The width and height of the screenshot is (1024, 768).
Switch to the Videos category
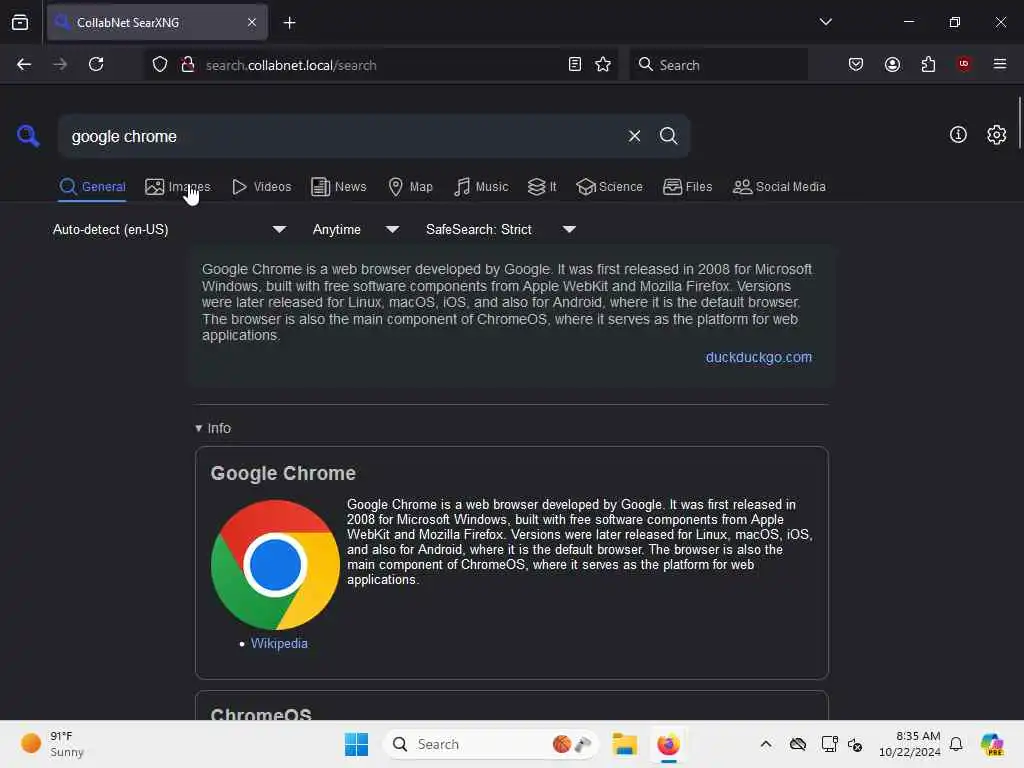coord(261,187)
